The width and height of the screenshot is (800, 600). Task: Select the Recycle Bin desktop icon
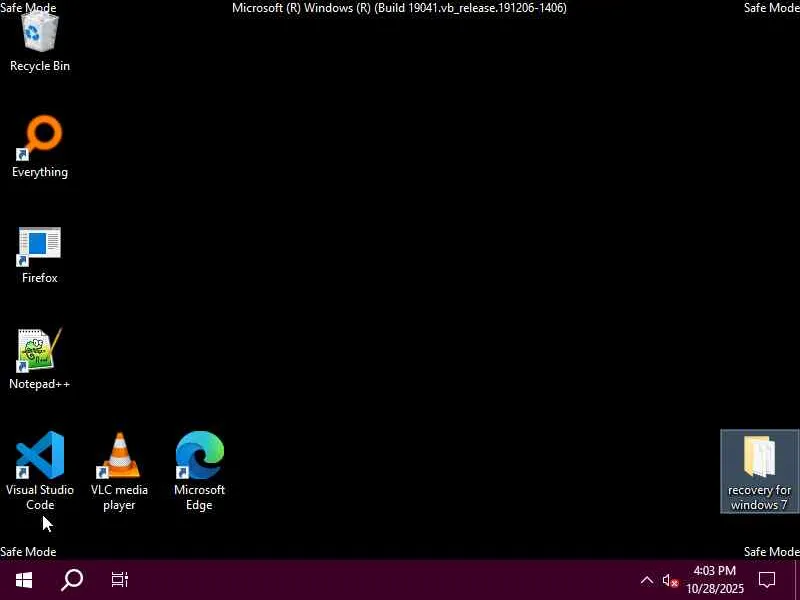tap(40, 43)
